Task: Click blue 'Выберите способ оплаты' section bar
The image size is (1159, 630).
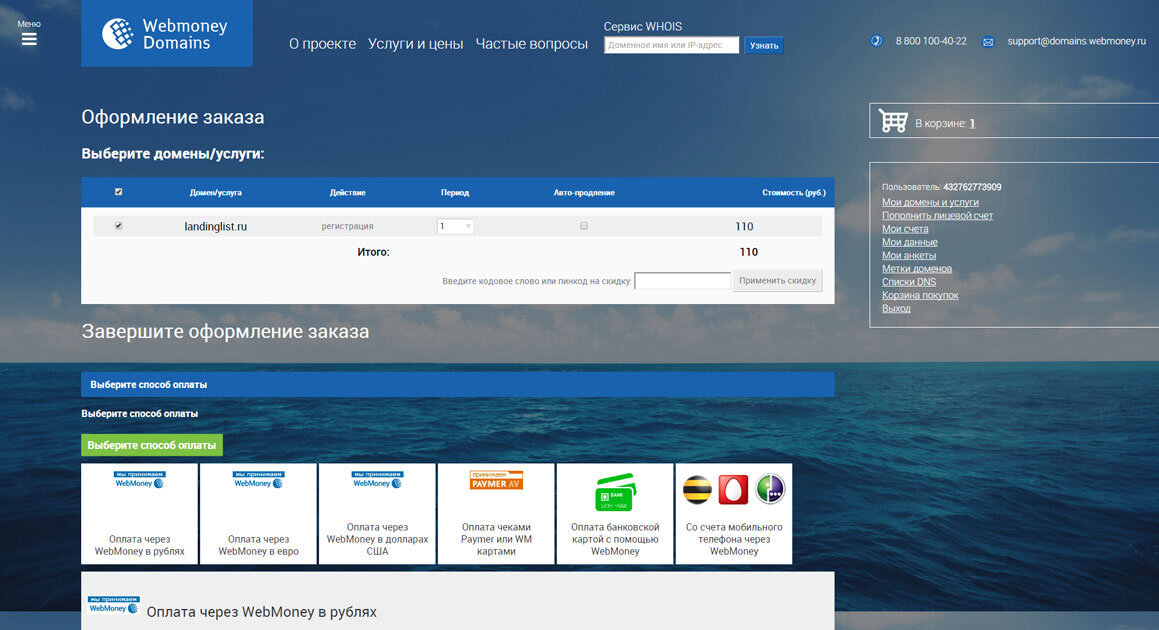Action: (458, 385)
